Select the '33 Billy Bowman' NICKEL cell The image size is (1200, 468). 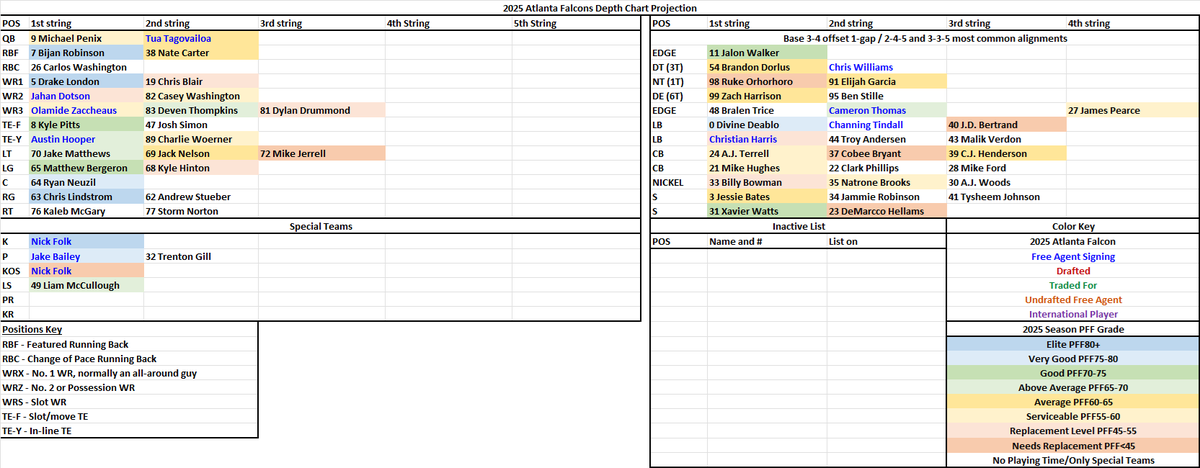[x=766, y=183]
